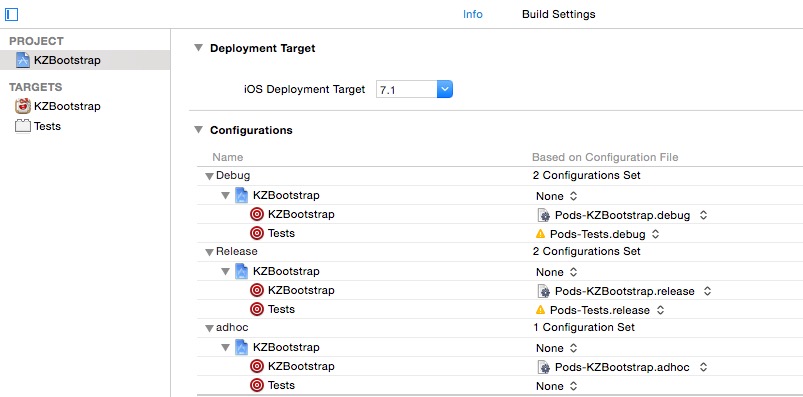Select Tests row under Release

tap(500, 309)
